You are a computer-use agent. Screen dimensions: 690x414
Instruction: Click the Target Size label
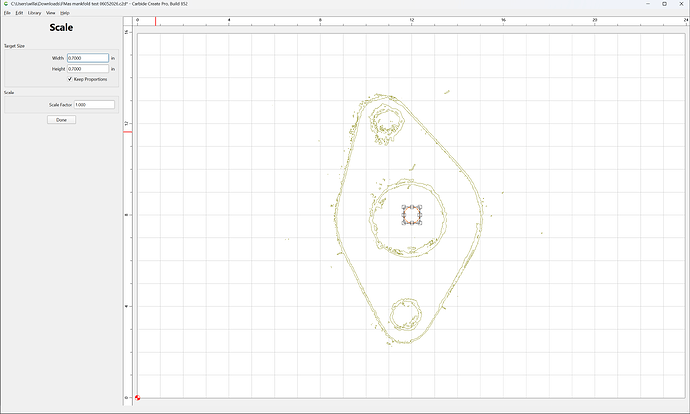pos(15,46)
